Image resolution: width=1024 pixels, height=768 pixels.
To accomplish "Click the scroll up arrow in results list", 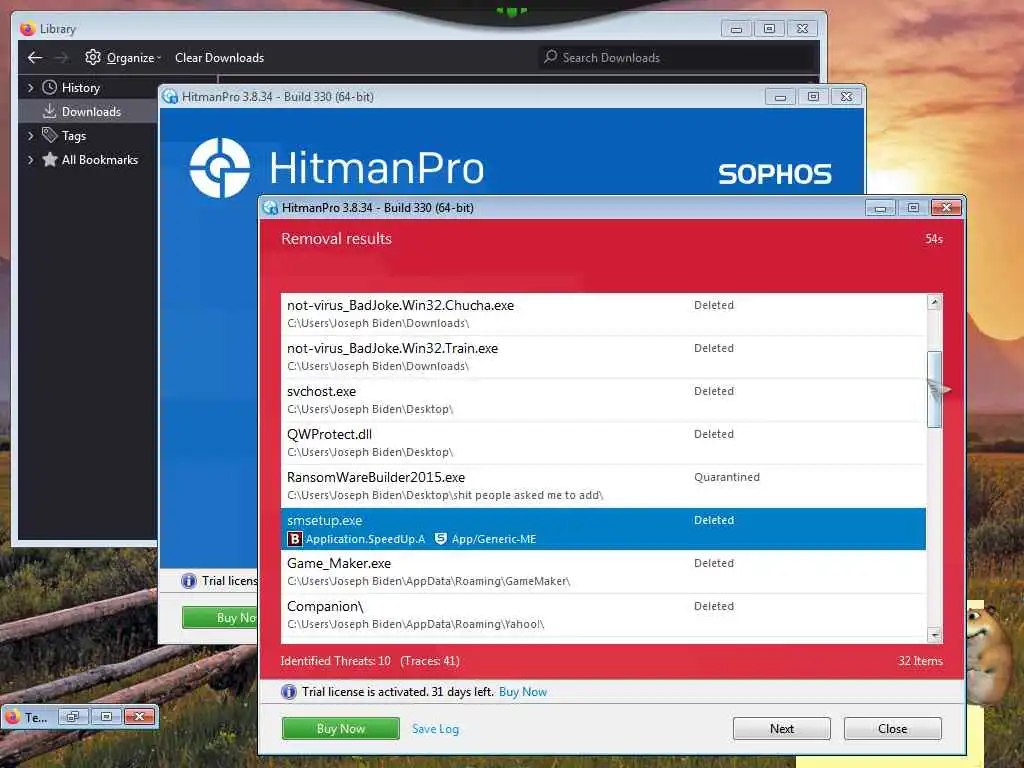I will click(934, 302).
